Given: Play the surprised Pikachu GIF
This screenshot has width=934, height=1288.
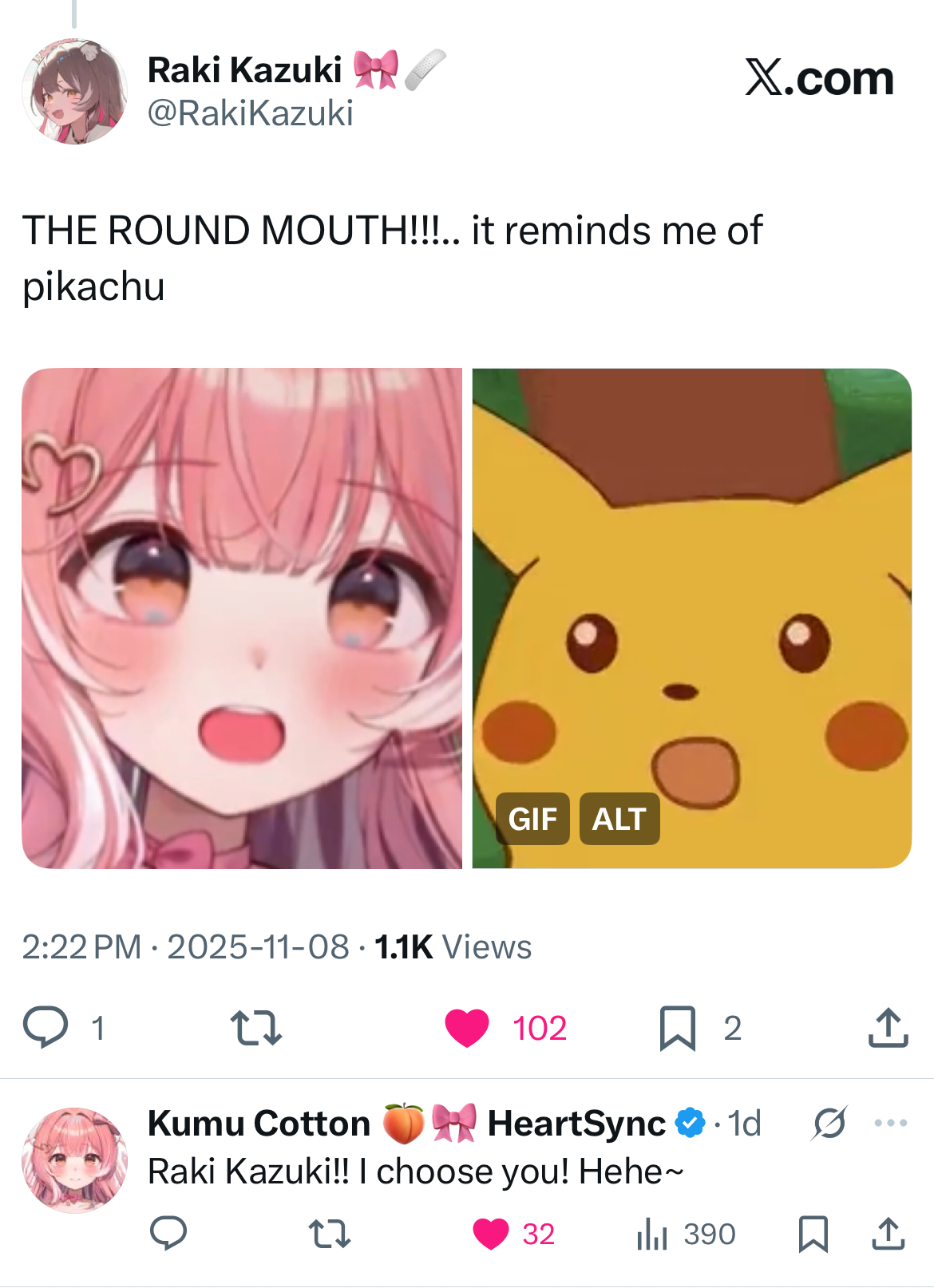Looking at the screenshot, I should click(692, 618).
